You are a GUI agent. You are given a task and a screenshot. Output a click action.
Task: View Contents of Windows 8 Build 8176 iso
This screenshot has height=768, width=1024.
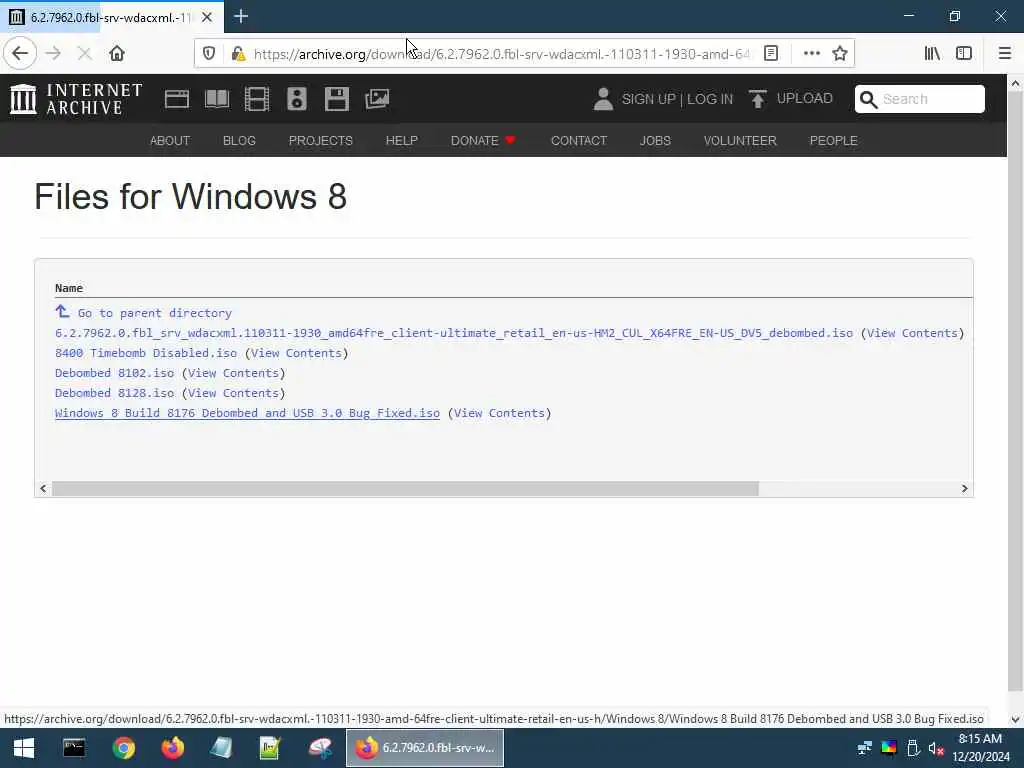(499, 413)
